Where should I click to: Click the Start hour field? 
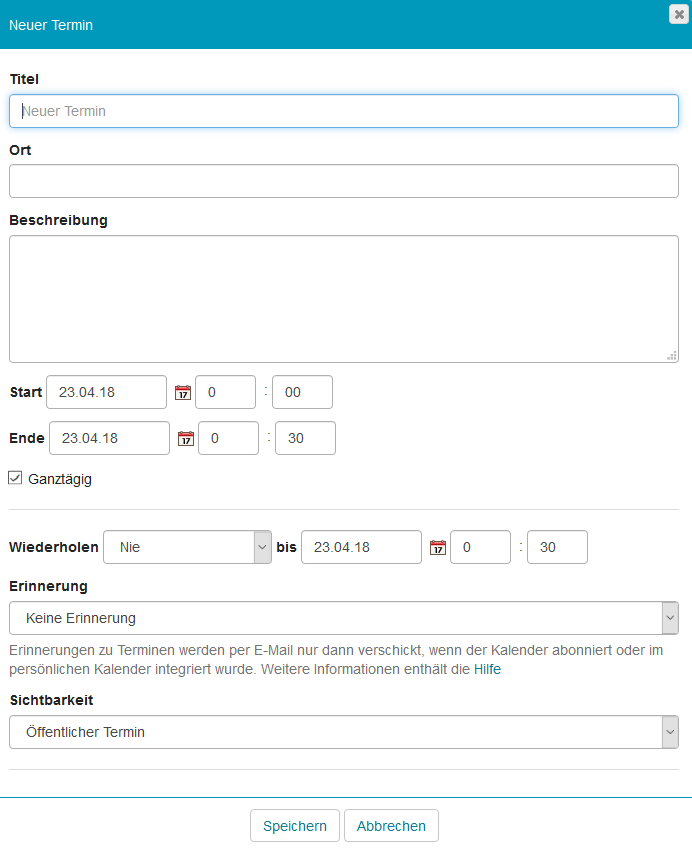[225, 393]
